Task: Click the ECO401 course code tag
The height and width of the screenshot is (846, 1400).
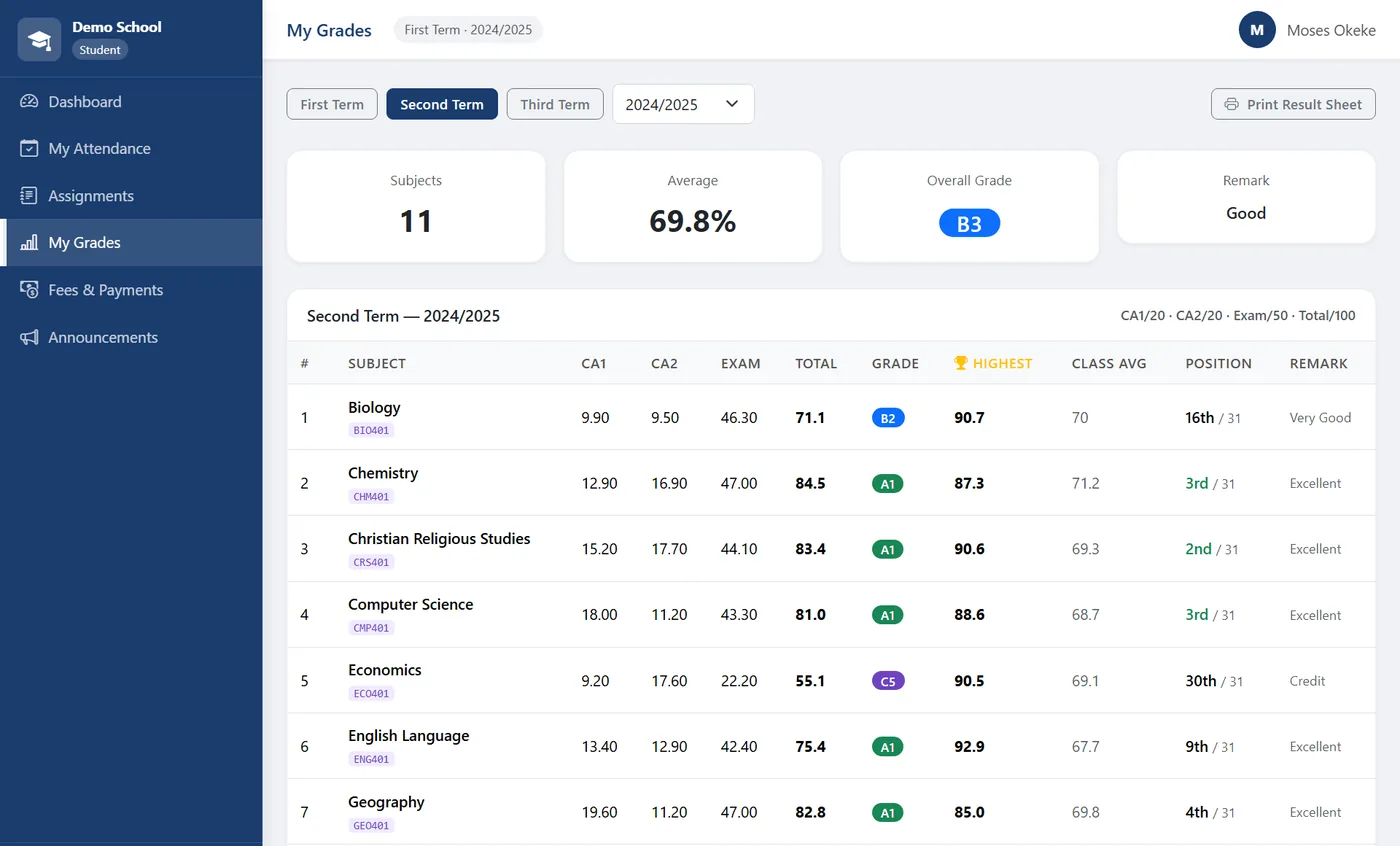Action: click(371, 694)
